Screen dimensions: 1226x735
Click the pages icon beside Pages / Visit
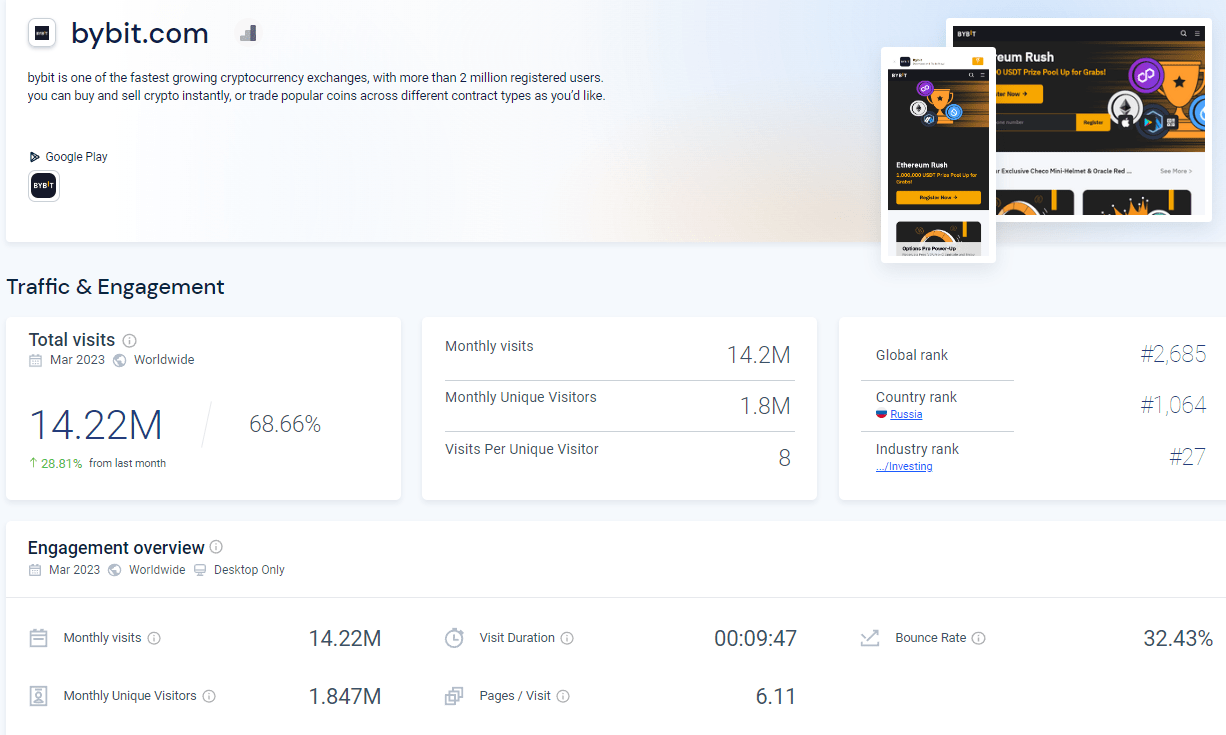455,695
